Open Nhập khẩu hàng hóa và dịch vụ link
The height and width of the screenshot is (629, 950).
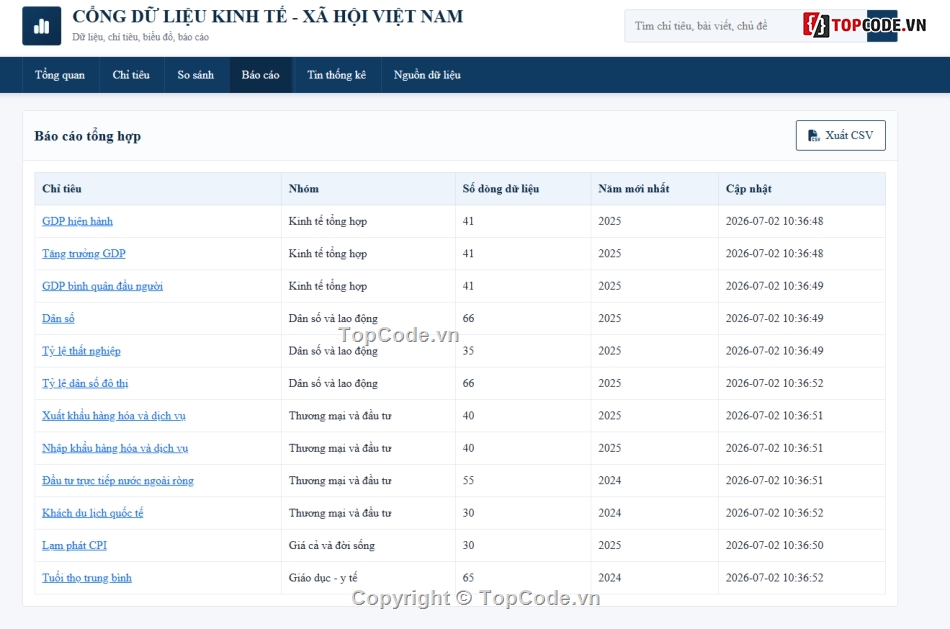pos(115,448)
